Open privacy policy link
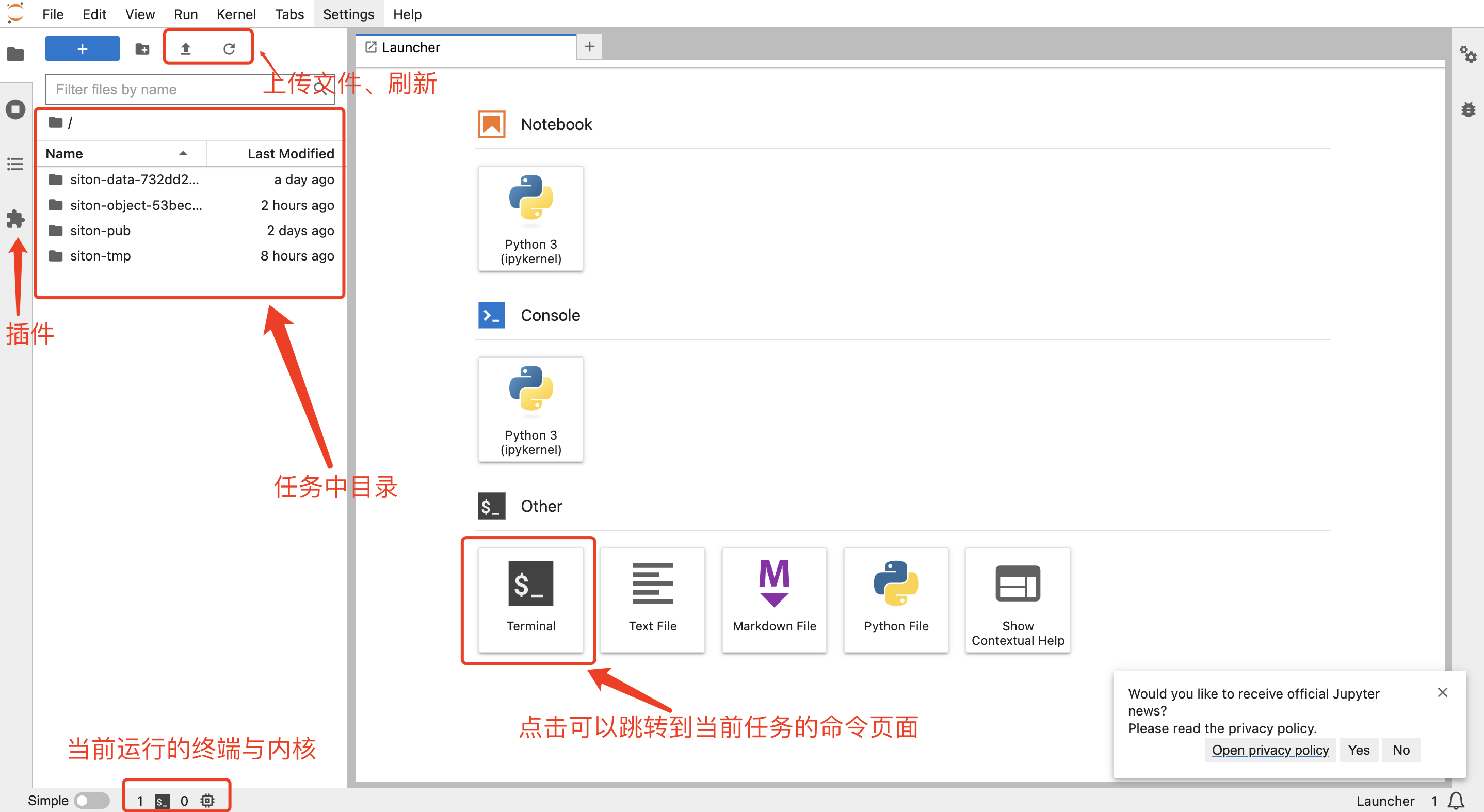The width and height of the screenshot is (1484, 812). tap(1270, 749)
